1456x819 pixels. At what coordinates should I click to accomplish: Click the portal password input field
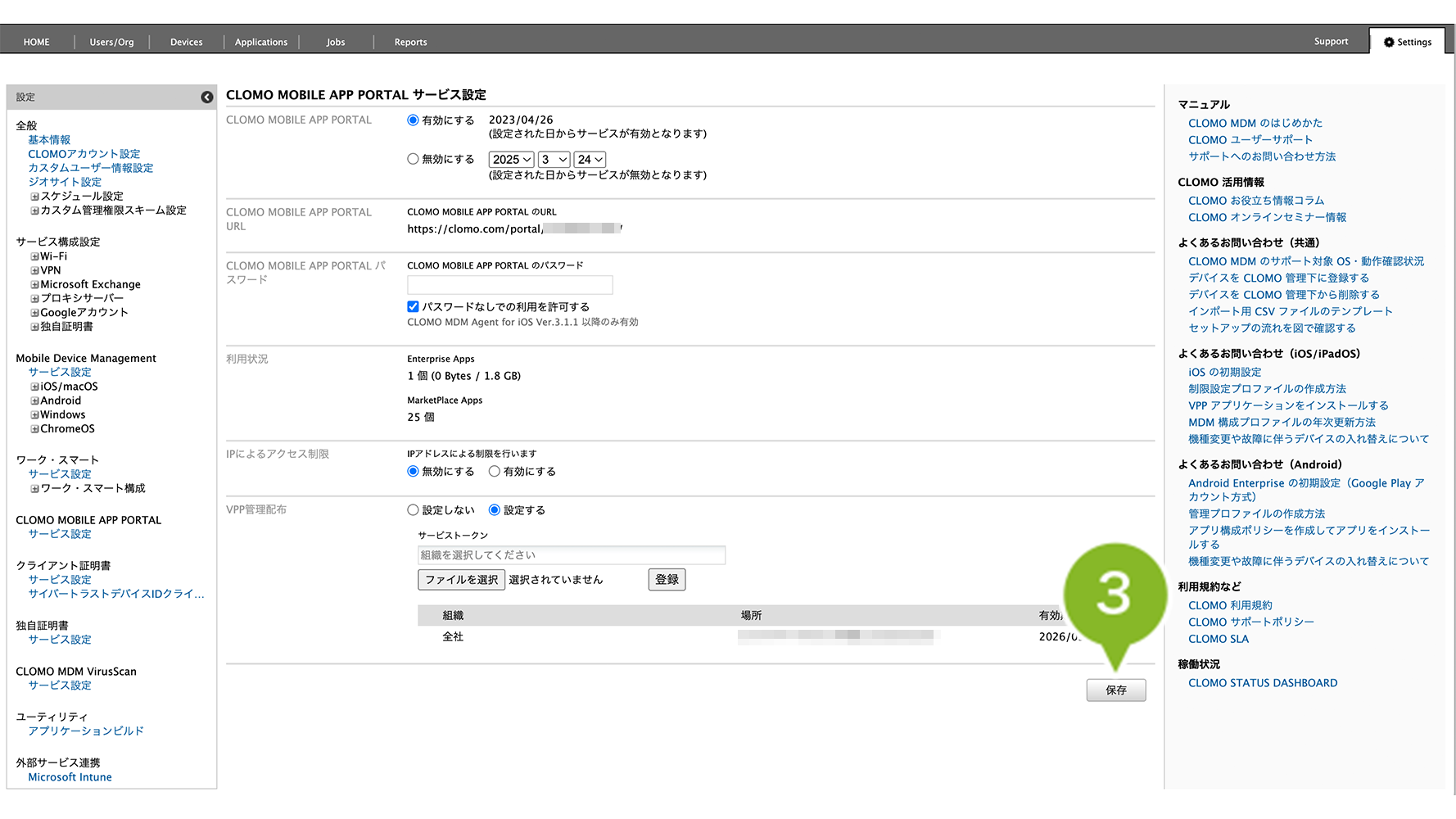coord(509,285)
